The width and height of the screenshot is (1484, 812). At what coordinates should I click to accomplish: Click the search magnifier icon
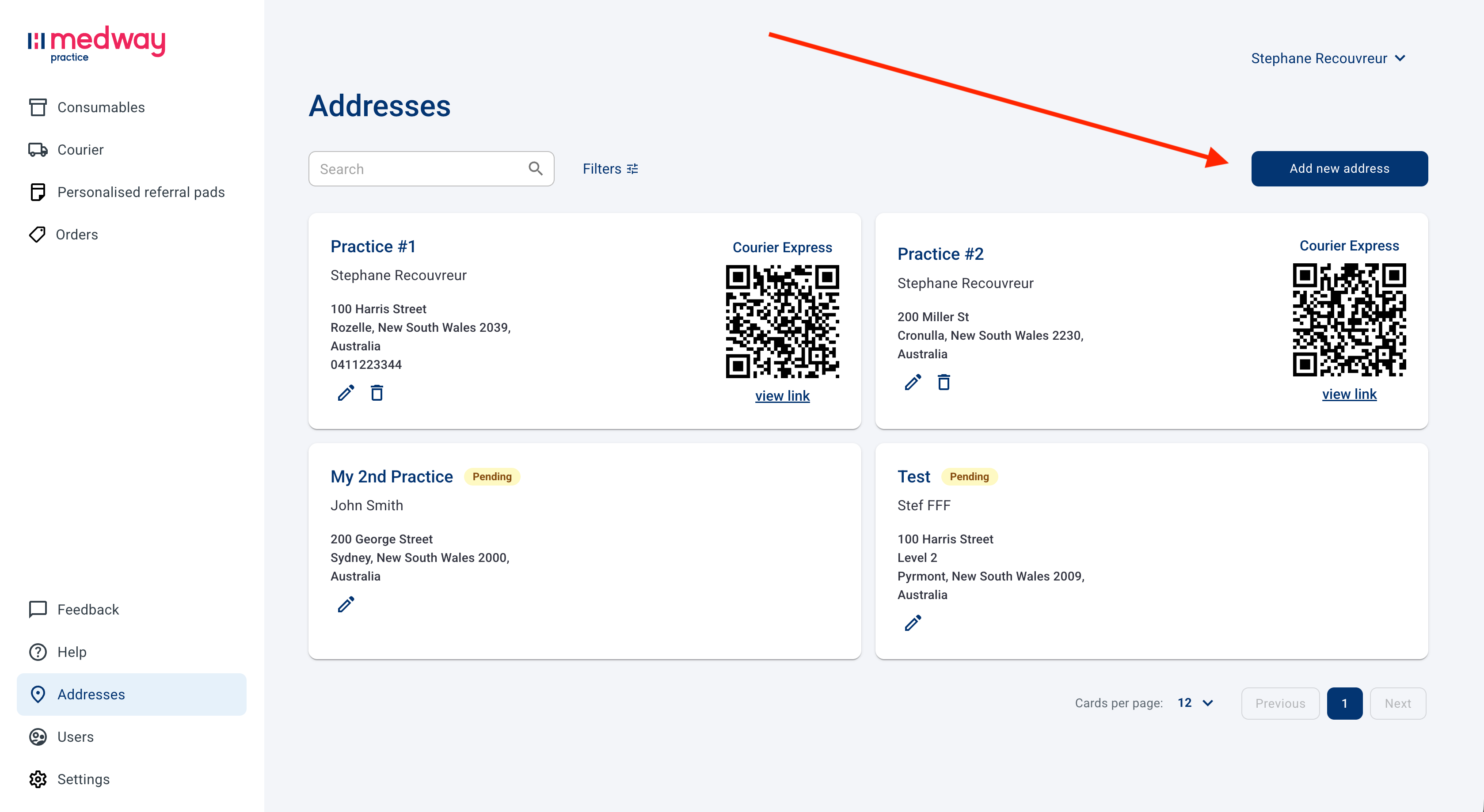coord(535,168)
